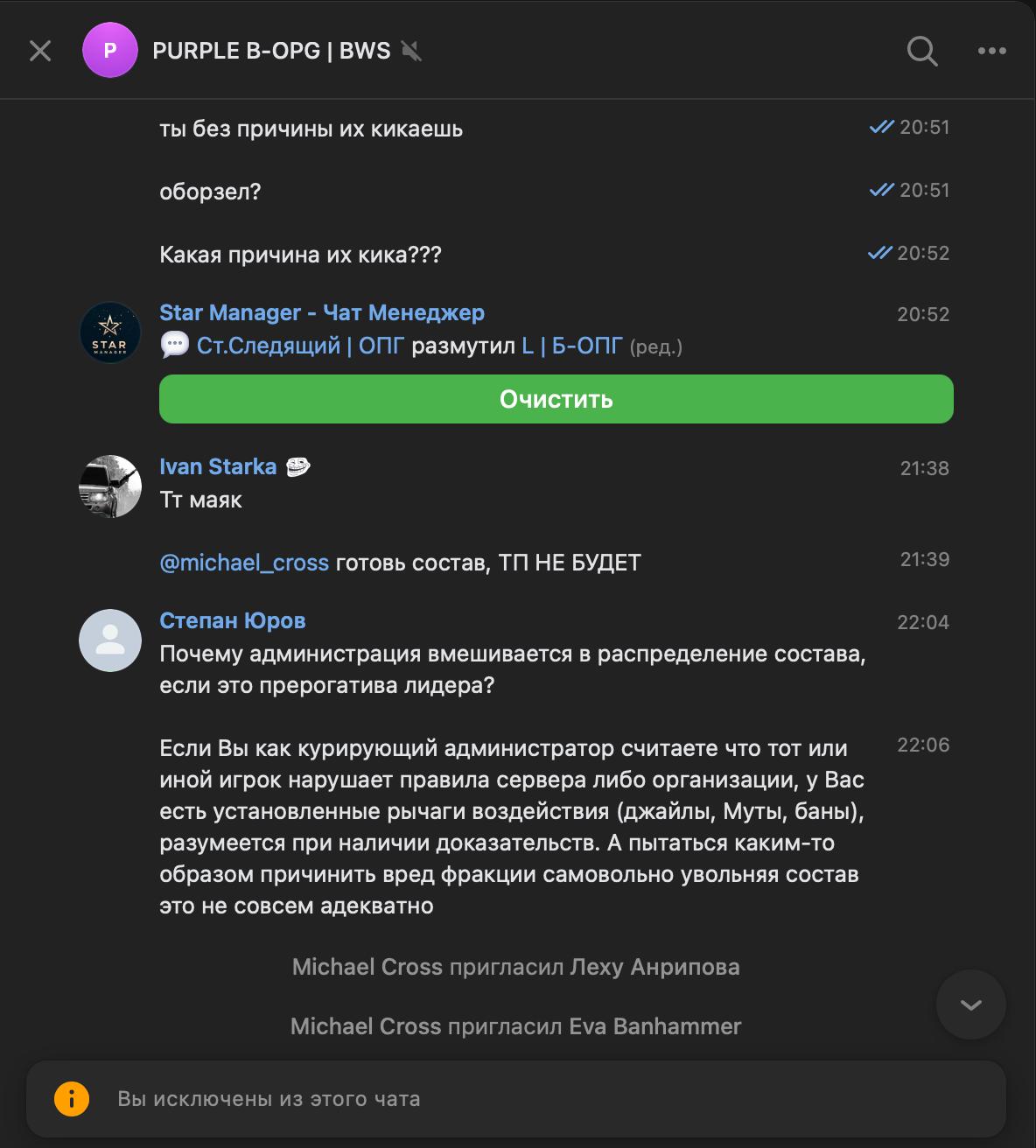Open Star Manager bot avatar
The width and height of the screenshot is (1036, 1148).
coord(110,332)
